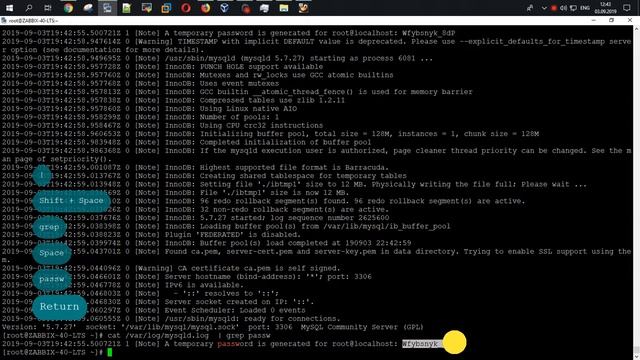This screenshot has width=640, height=360.
Task: Click the terminal scrollbar up arrow
Action: 636,29
